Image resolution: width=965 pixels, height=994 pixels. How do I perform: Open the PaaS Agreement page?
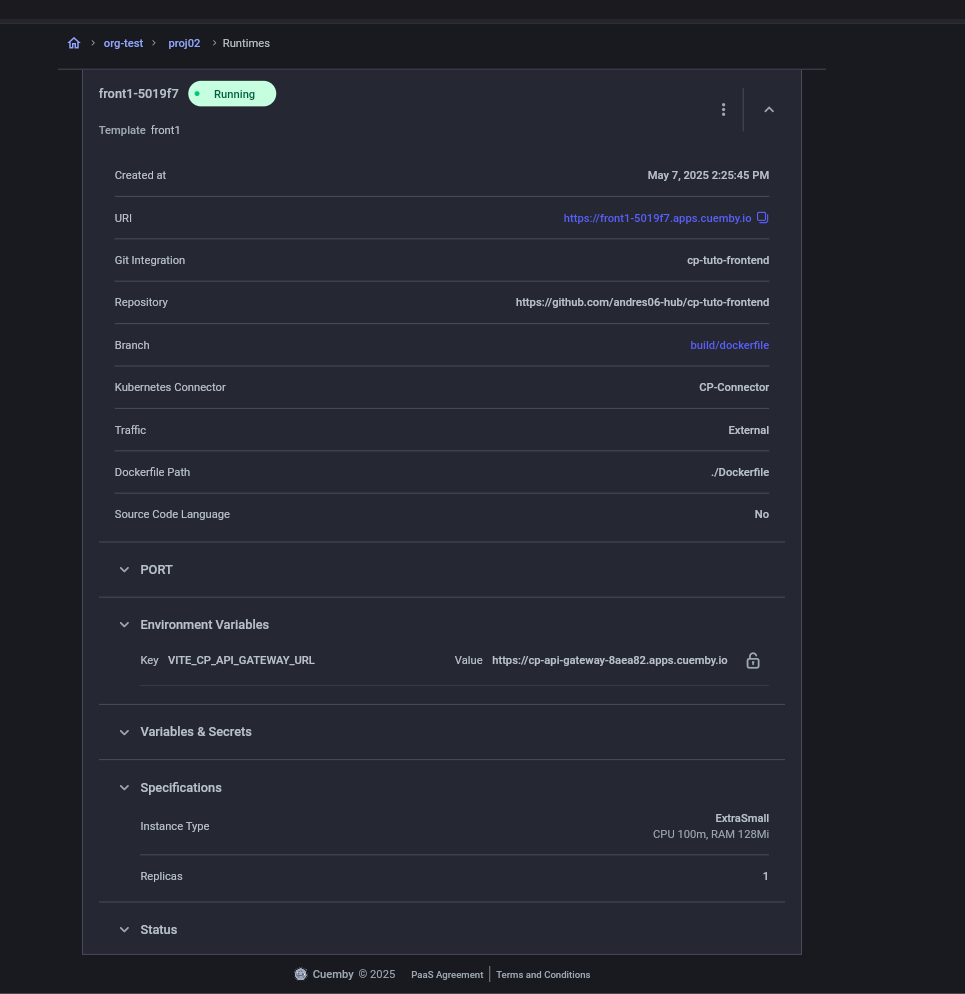447,974
